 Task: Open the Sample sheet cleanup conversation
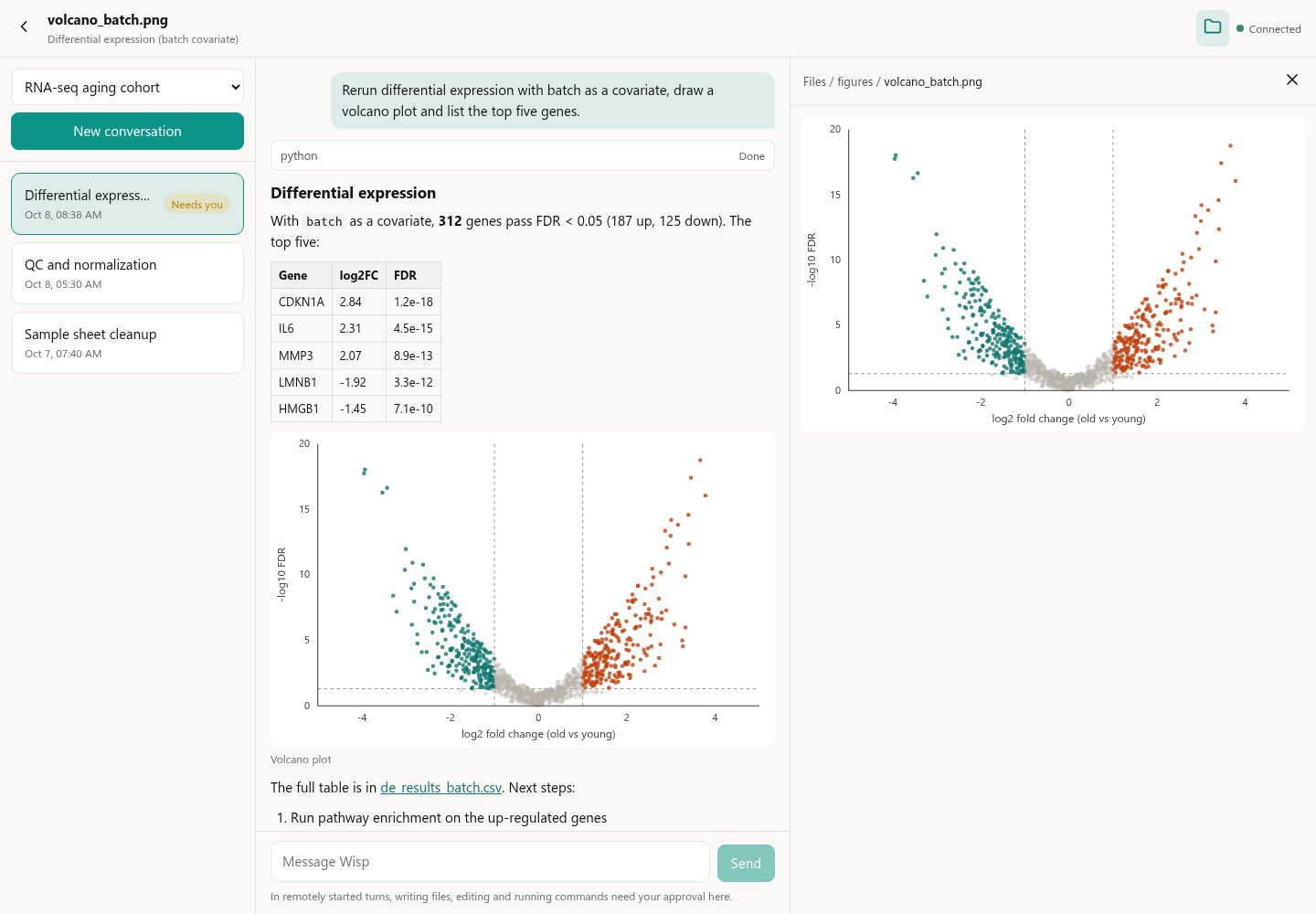[x=128, y=343]
